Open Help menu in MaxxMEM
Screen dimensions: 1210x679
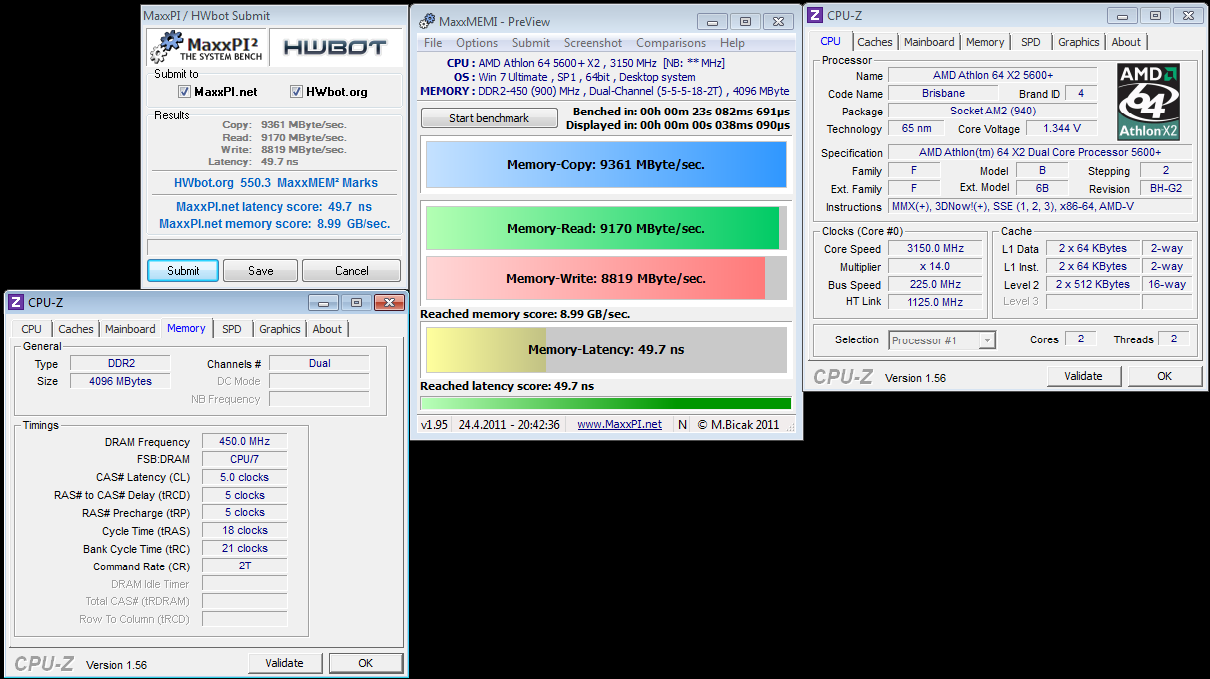point(732,43)
